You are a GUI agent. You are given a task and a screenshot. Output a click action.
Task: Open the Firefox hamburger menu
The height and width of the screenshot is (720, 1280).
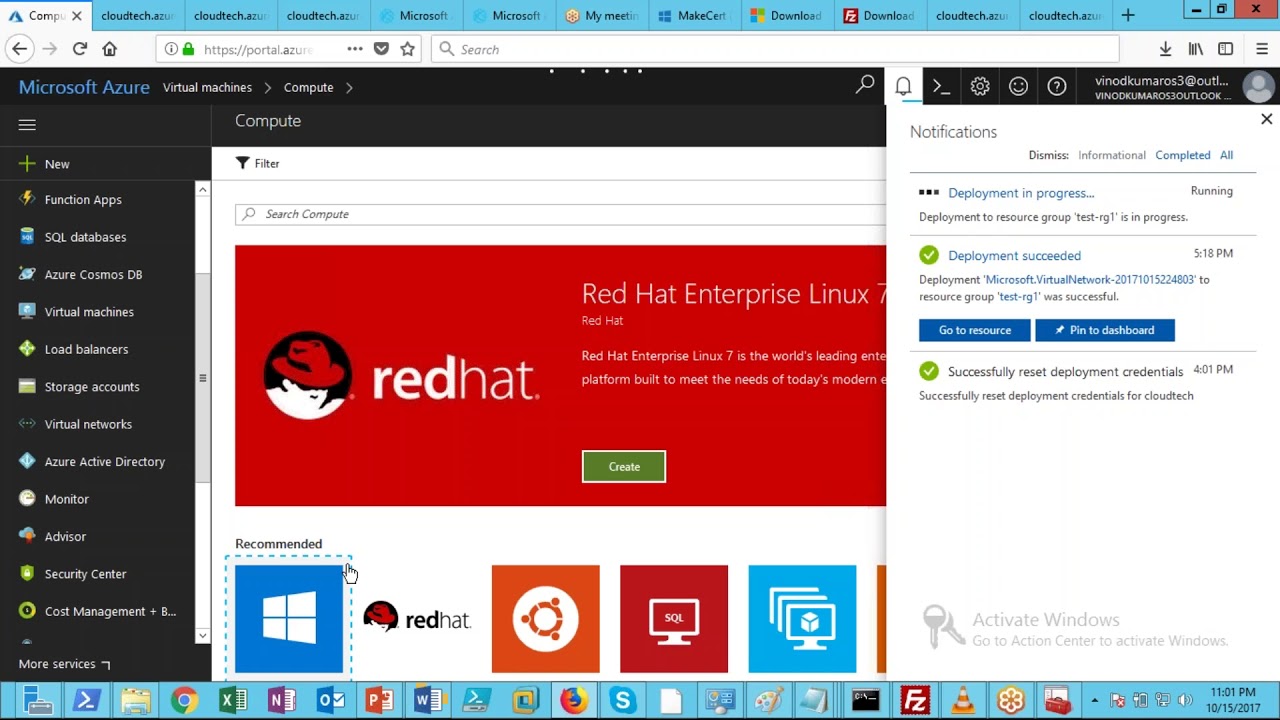click(1261, 49)
